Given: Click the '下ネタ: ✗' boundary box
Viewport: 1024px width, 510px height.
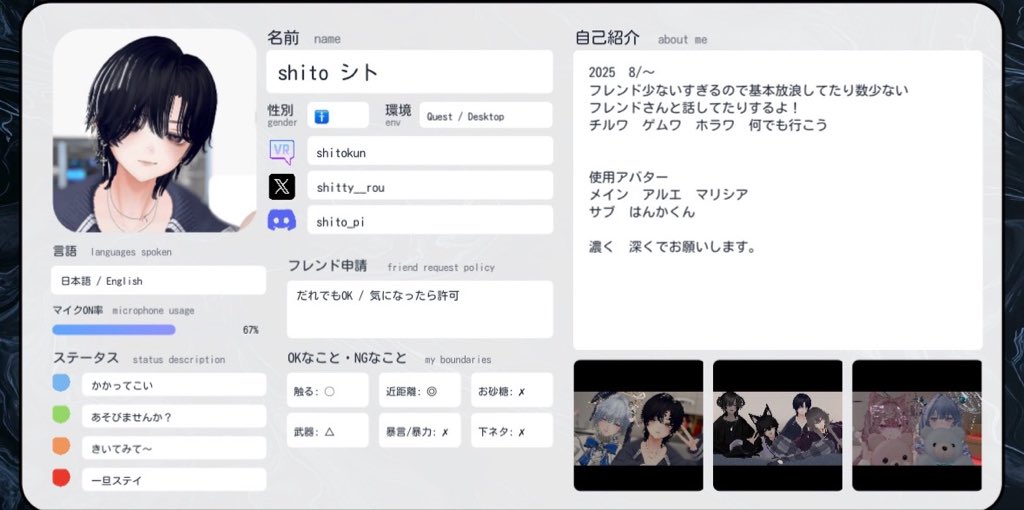Looking at the screenshot, I should tap(512, 430).
